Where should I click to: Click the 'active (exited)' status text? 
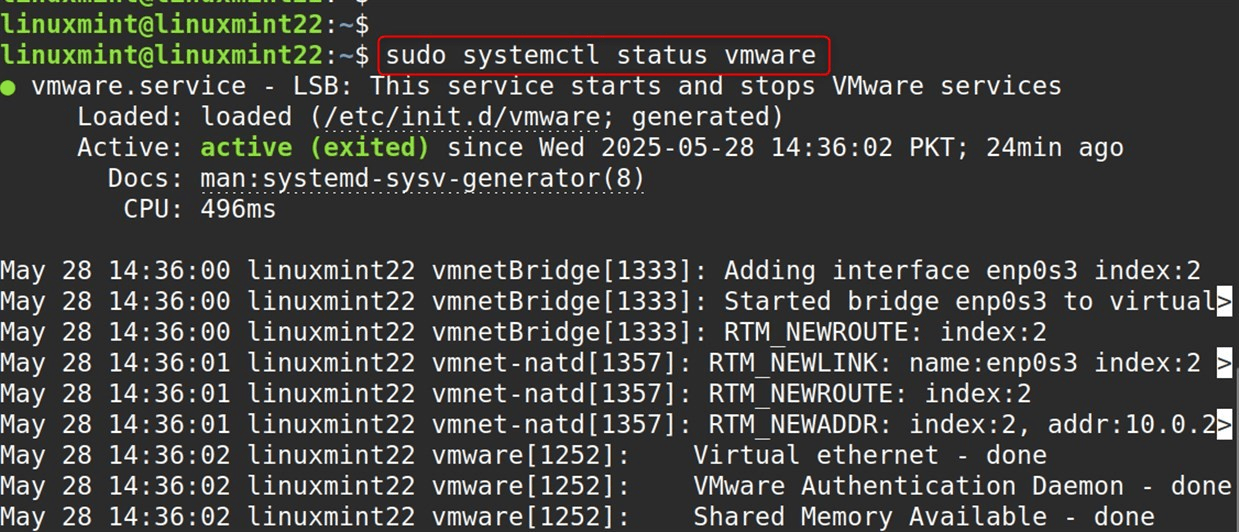(x=315, y=148)
